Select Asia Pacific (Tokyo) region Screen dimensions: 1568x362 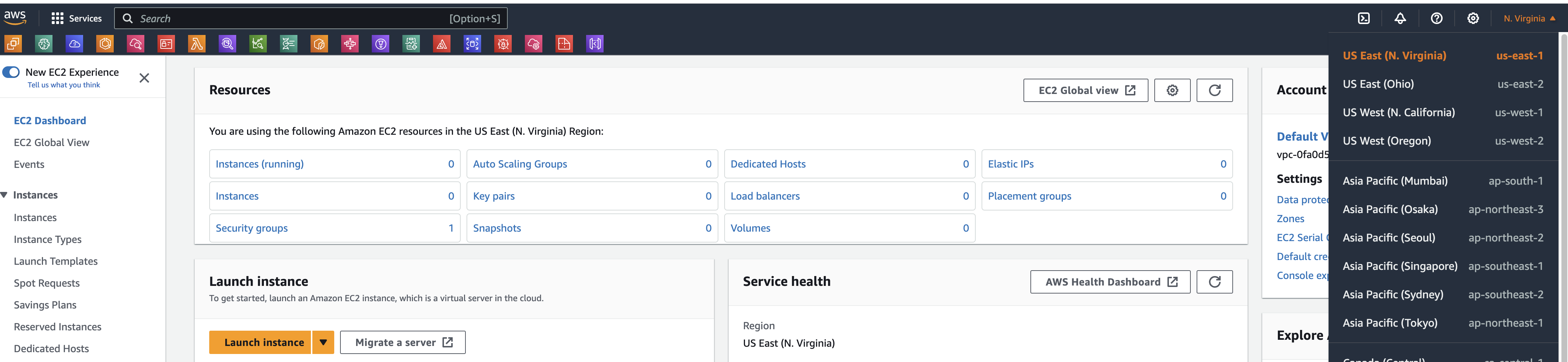1443,322
